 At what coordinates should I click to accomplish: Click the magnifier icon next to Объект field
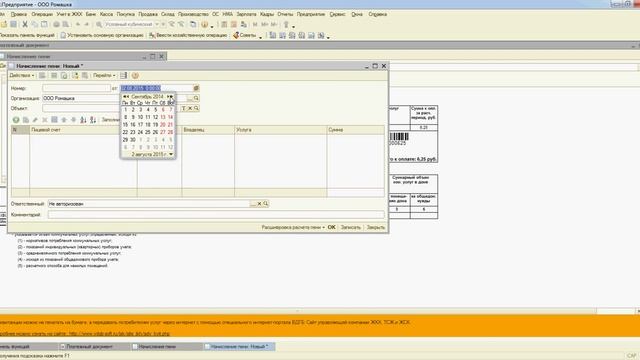tap(196, 109)
